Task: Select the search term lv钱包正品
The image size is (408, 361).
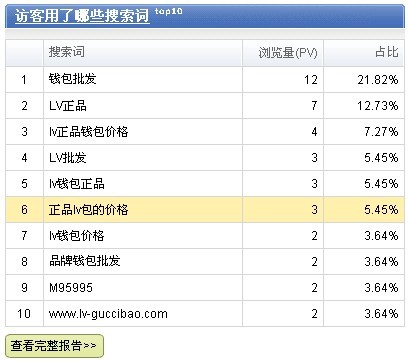Action: click(x=77, y=184)
